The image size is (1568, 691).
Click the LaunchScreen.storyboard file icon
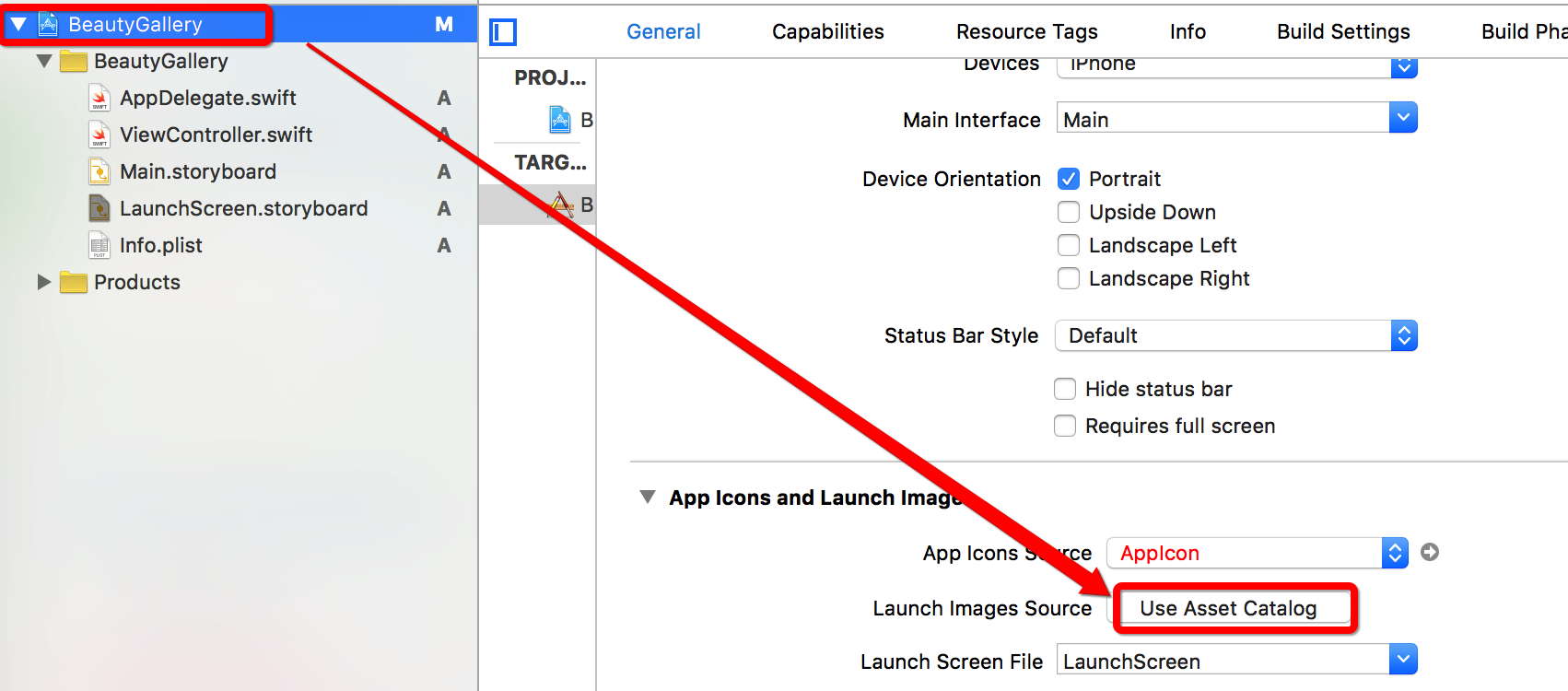pos(99,208)
